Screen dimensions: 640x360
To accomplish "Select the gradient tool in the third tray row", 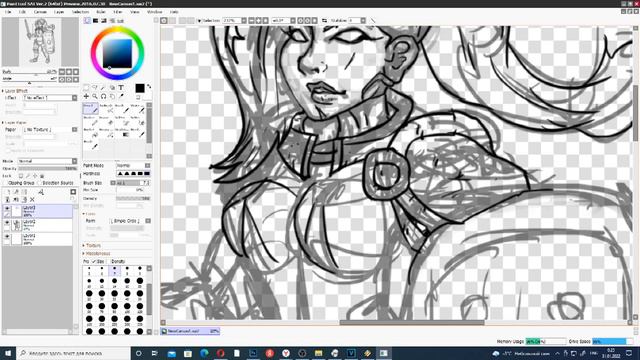I will tap(122, 133).
